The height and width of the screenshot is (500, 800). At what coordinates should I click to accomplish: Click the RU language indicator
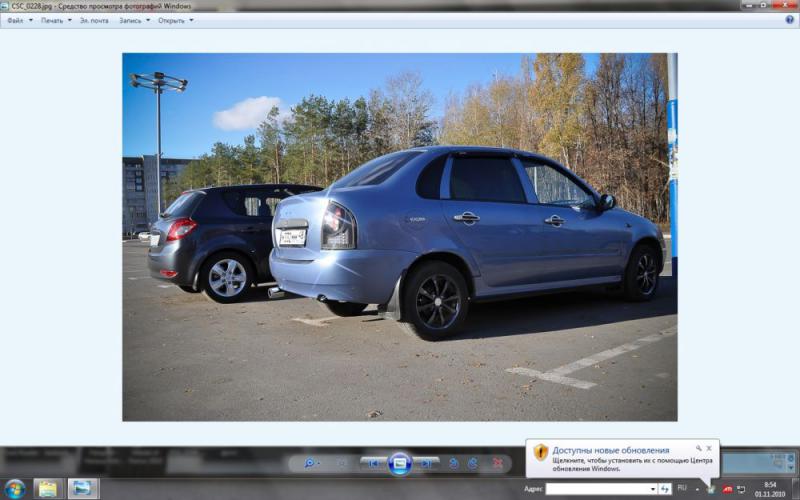coord(682,489)
